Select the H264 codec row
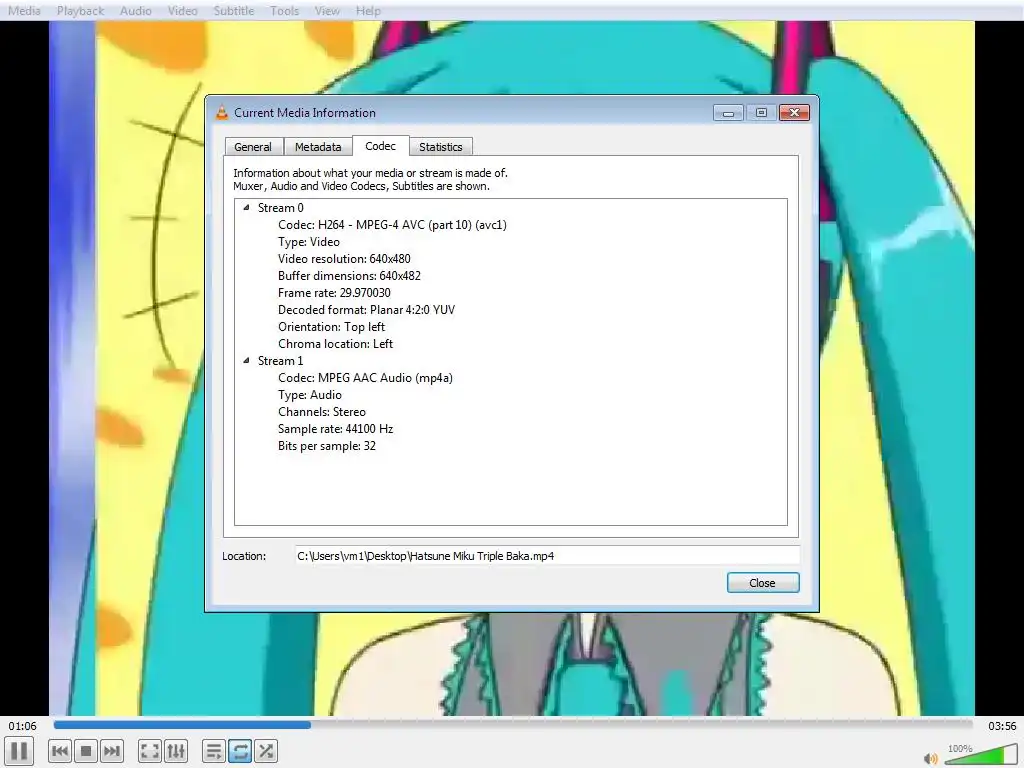The height and width of the screenshot is (768, 1024). (392, 225)
